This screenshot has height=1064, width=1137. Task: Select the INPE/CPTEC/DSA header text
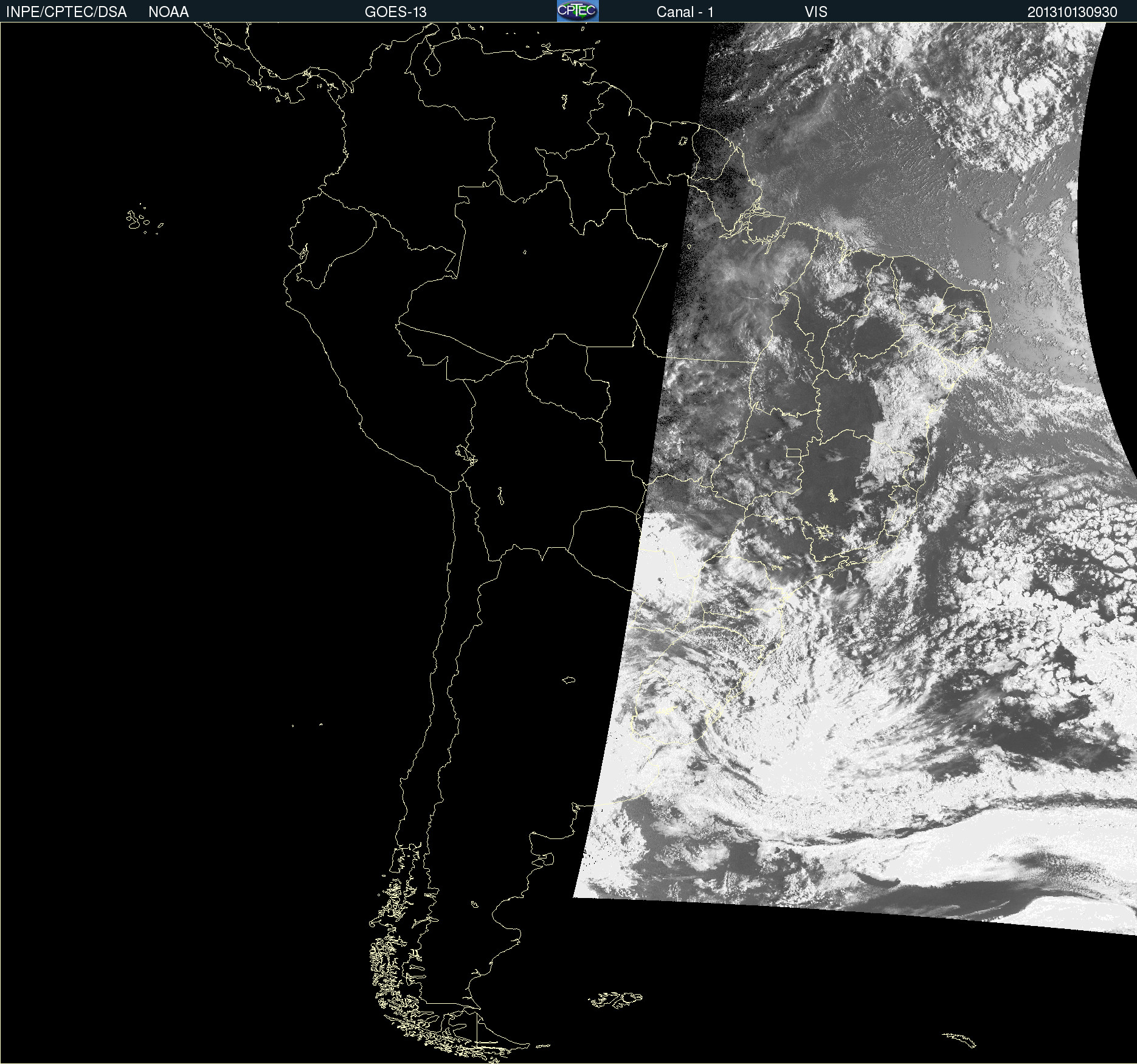(66, 12)
